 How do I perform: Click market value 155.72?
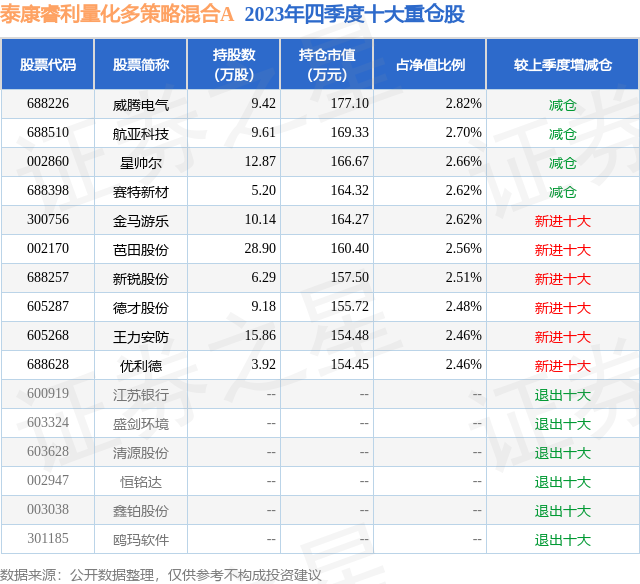point(350,306)
